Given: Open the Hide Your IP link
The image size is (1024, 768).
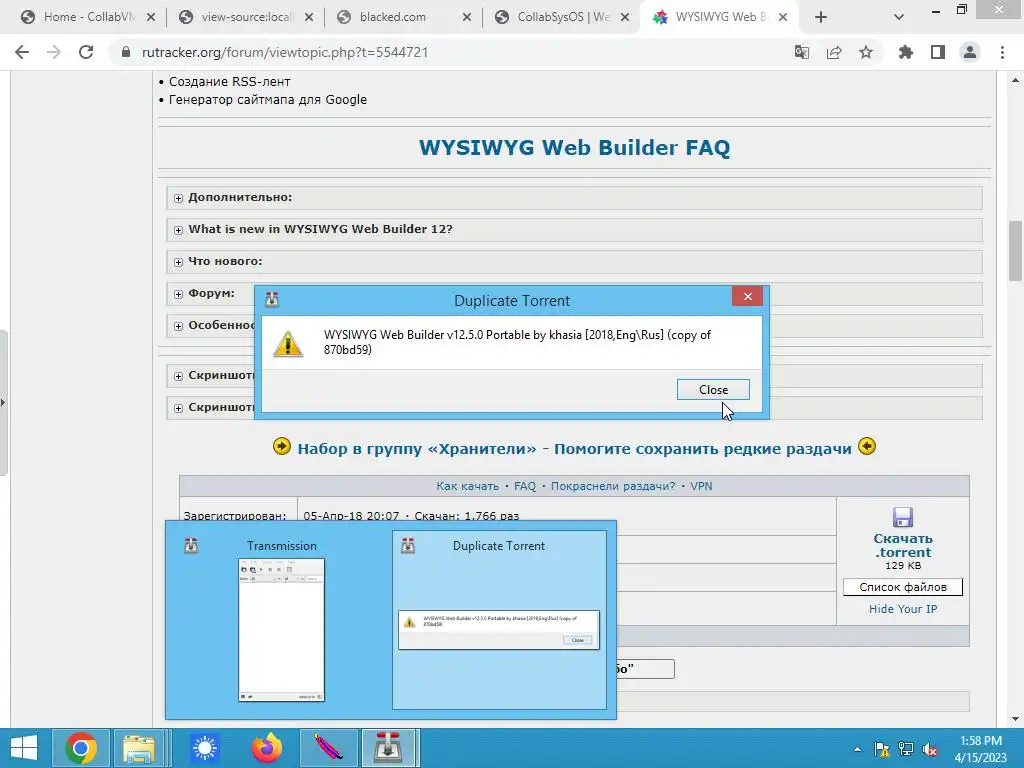Looking at the screenshot, I should (x=903, y=609).
